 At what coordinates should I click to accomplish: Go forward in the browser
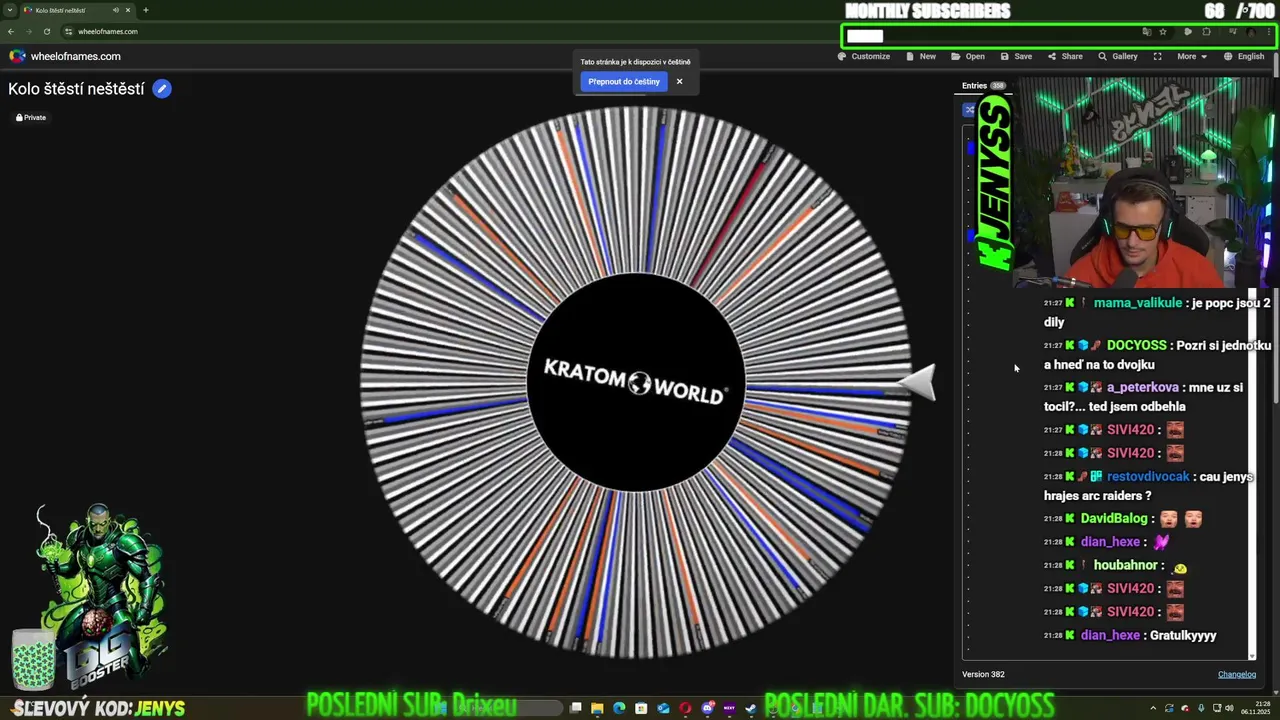click(x=28, y=31)
